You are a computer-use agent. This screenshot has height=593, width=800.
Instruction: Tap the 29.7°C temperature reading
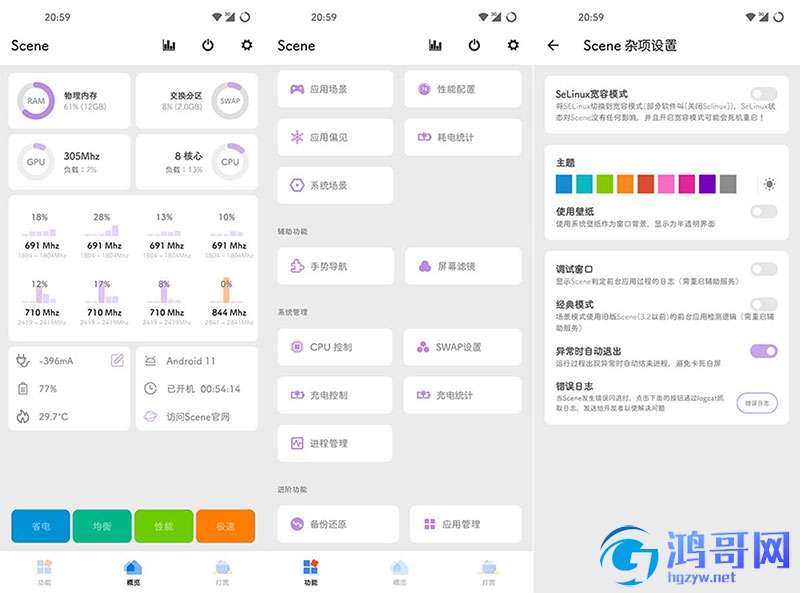(x=54, y=417)
